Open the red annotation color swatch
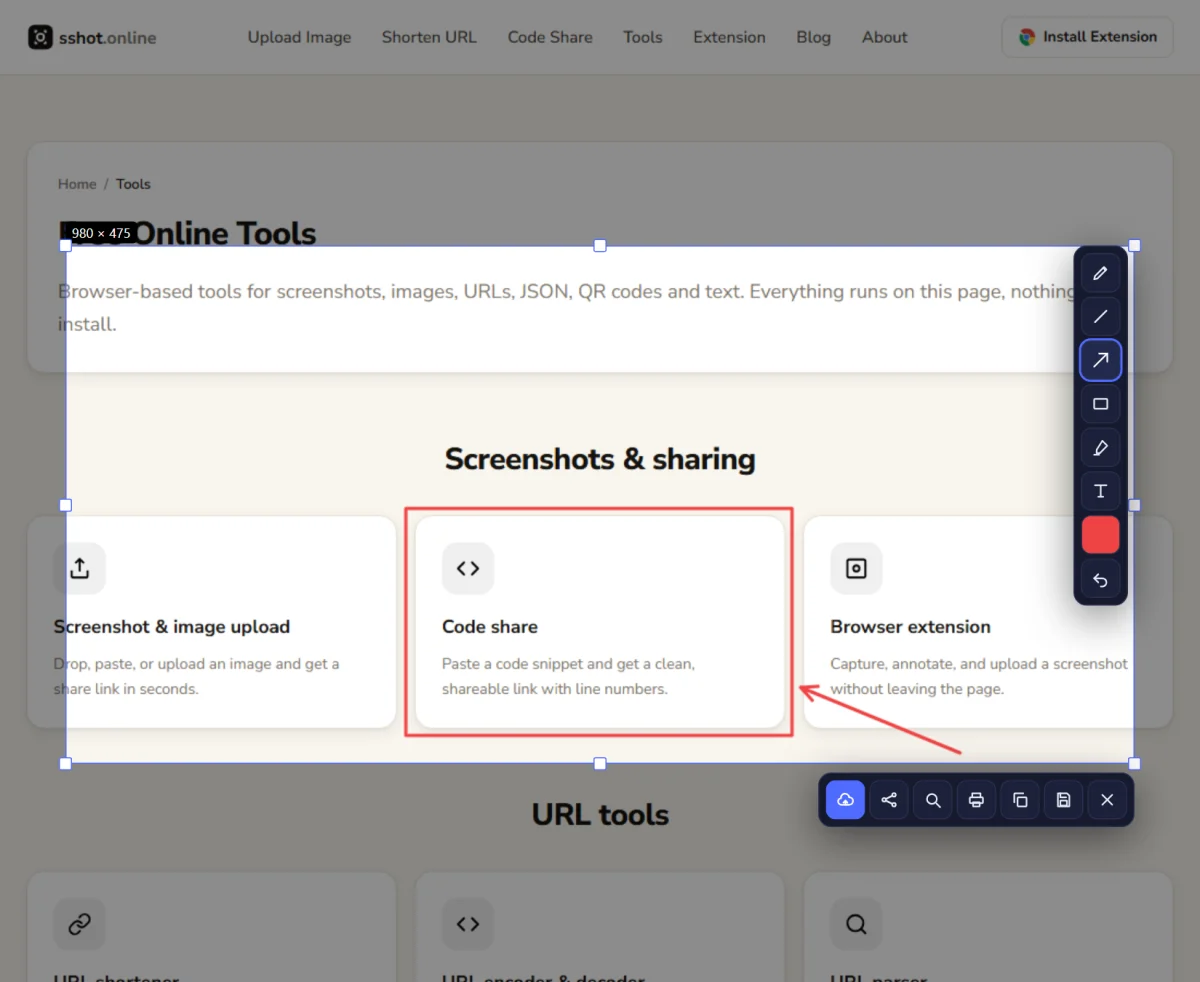 coord(1100,535)
